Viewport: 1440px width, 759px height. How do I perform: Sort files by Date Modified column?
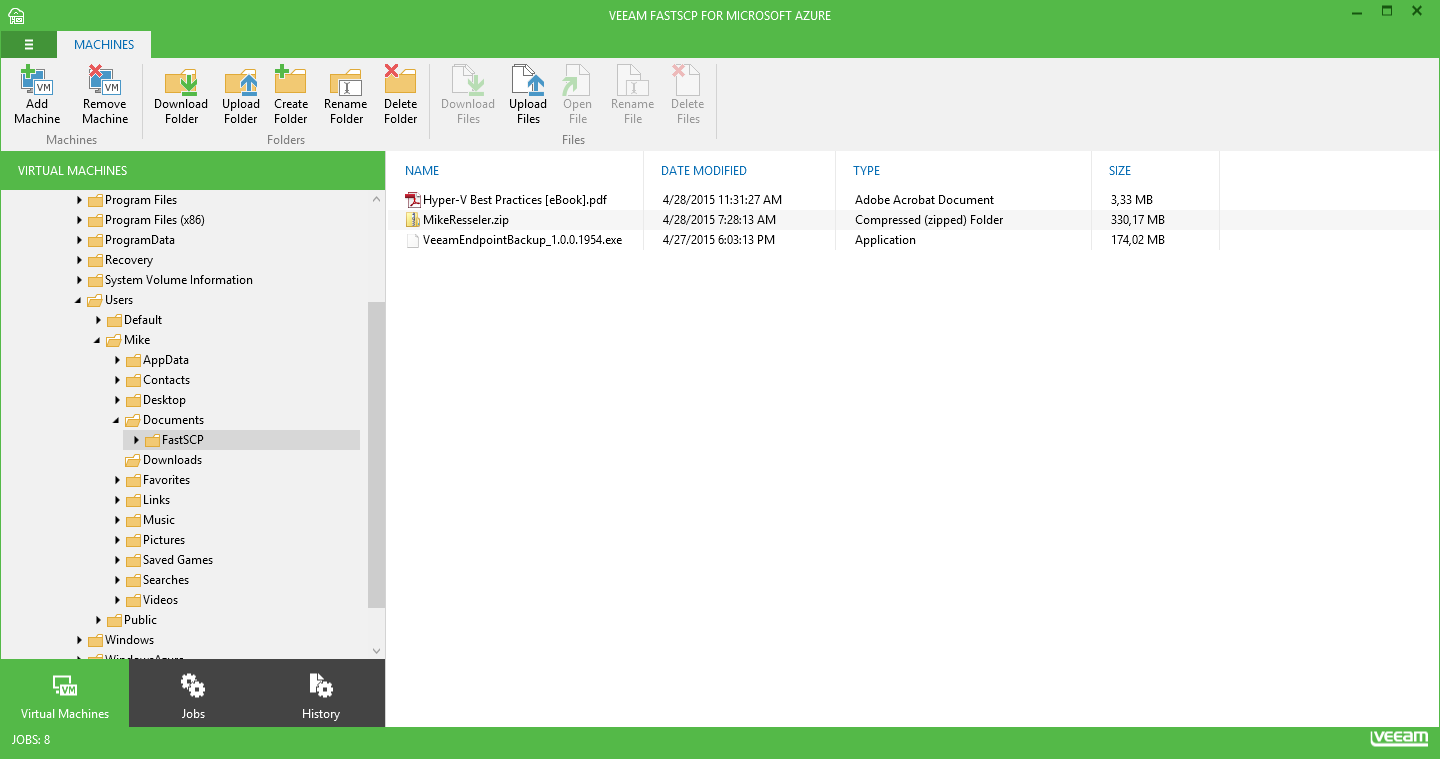704,171
